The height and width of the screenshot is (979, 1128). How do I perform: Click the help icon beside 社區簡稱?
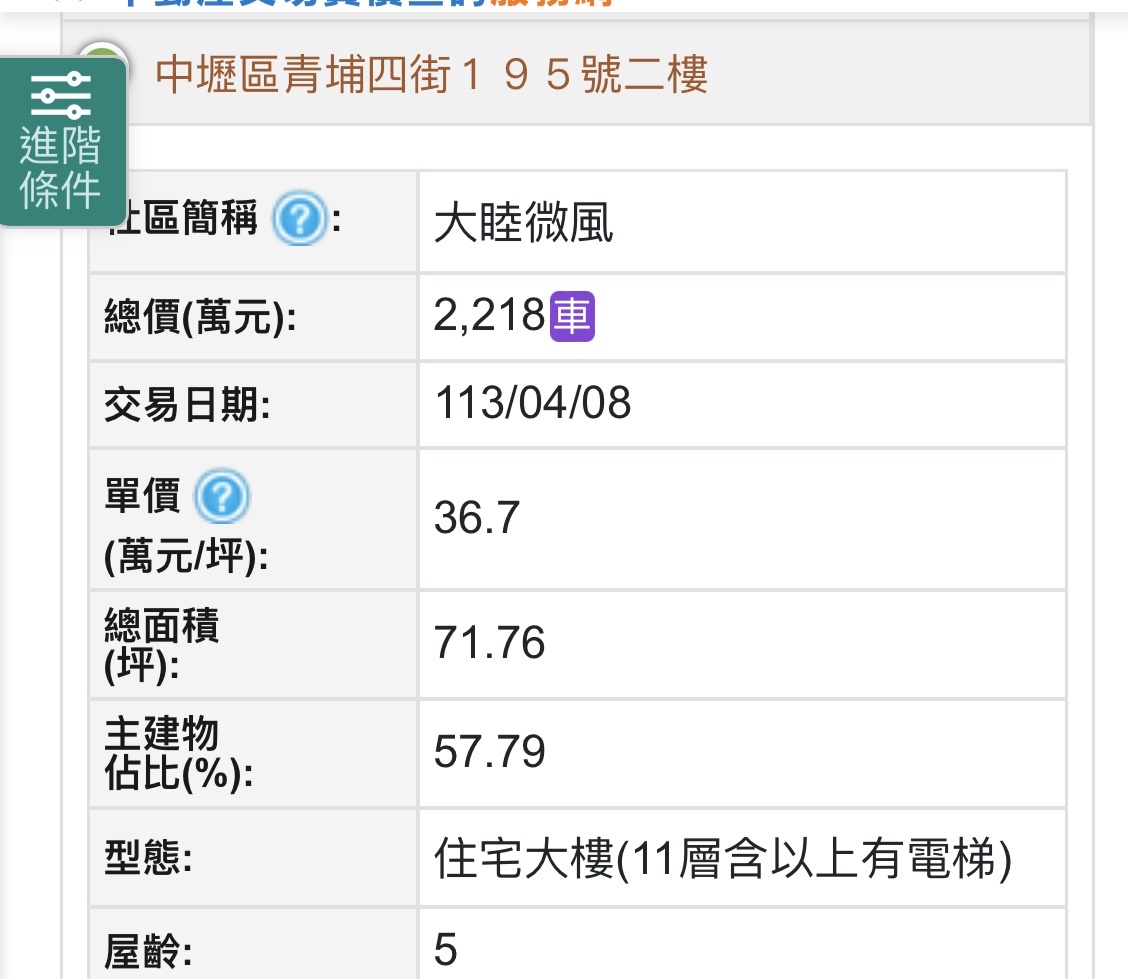tap(299, 220)
